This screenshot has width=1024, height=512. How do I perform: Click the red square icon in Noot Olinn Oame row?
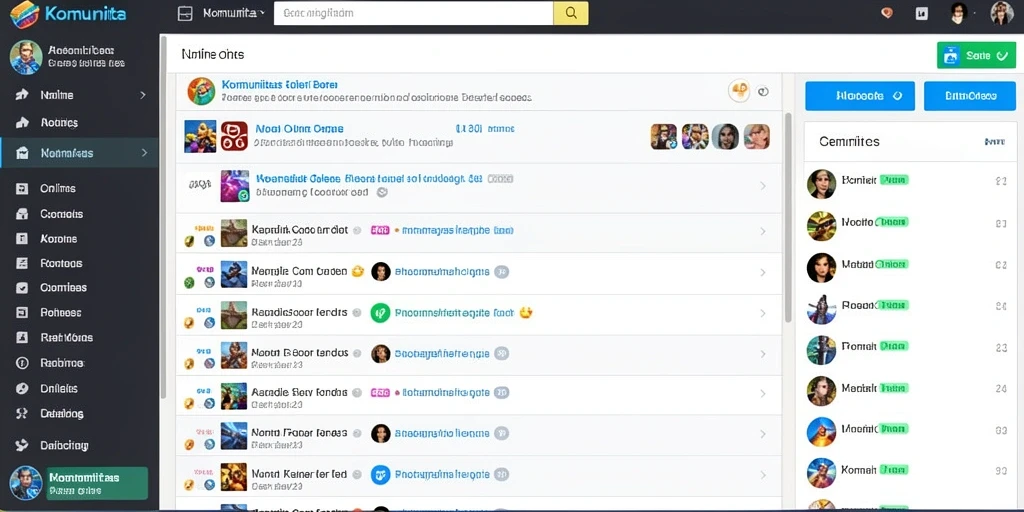tap(234, 136)
